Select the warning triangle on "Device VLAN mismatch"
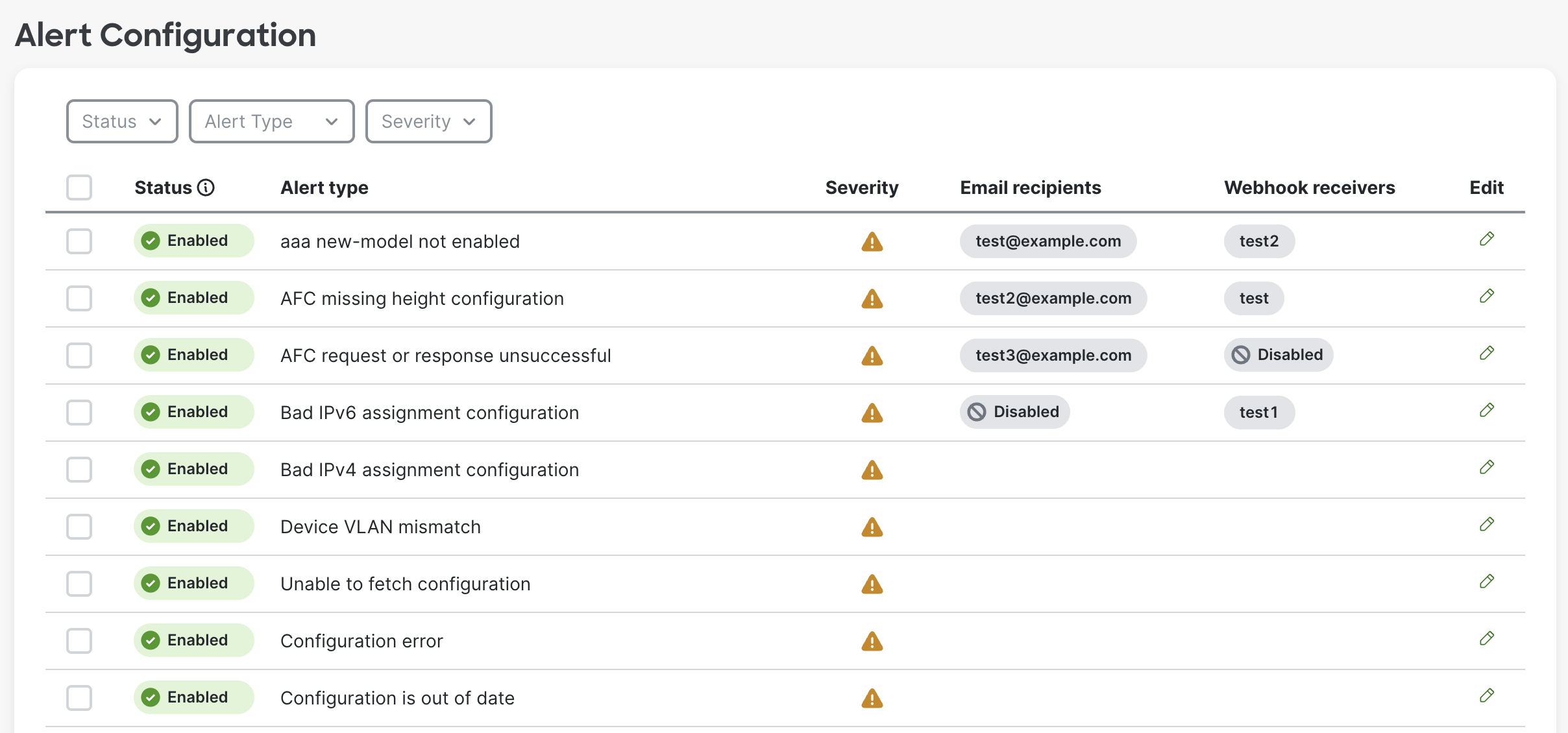Screen dimensions: 1568x733 point(873,527)
